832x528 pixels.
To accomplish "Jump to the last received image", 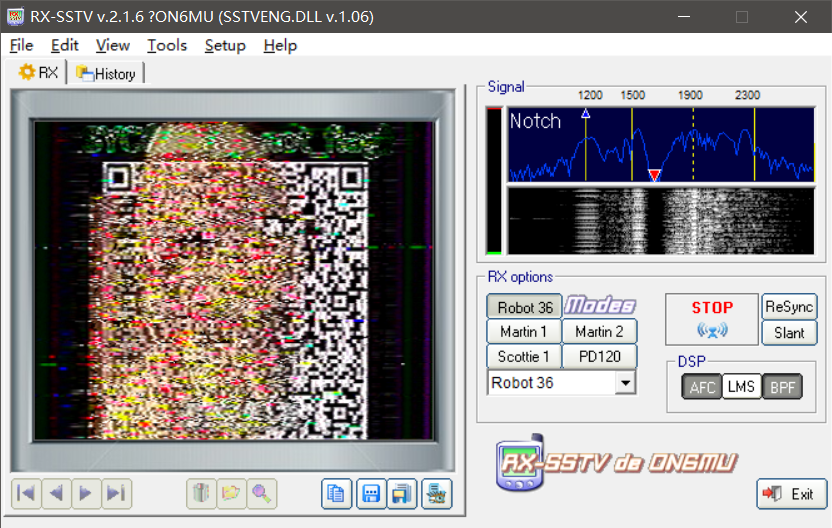I will pos(116,494).
